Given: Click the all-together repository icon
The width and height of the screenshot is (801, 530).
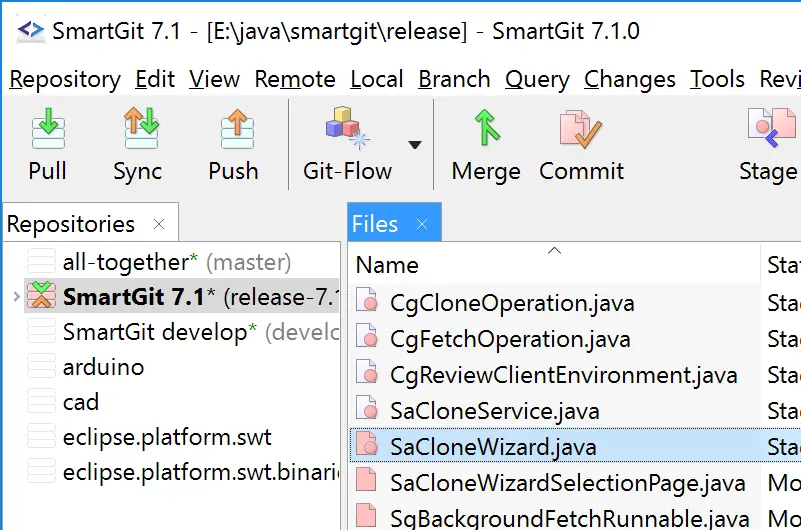Looking at the screenshot, I should pyautogui.click(x=41, y=261).
